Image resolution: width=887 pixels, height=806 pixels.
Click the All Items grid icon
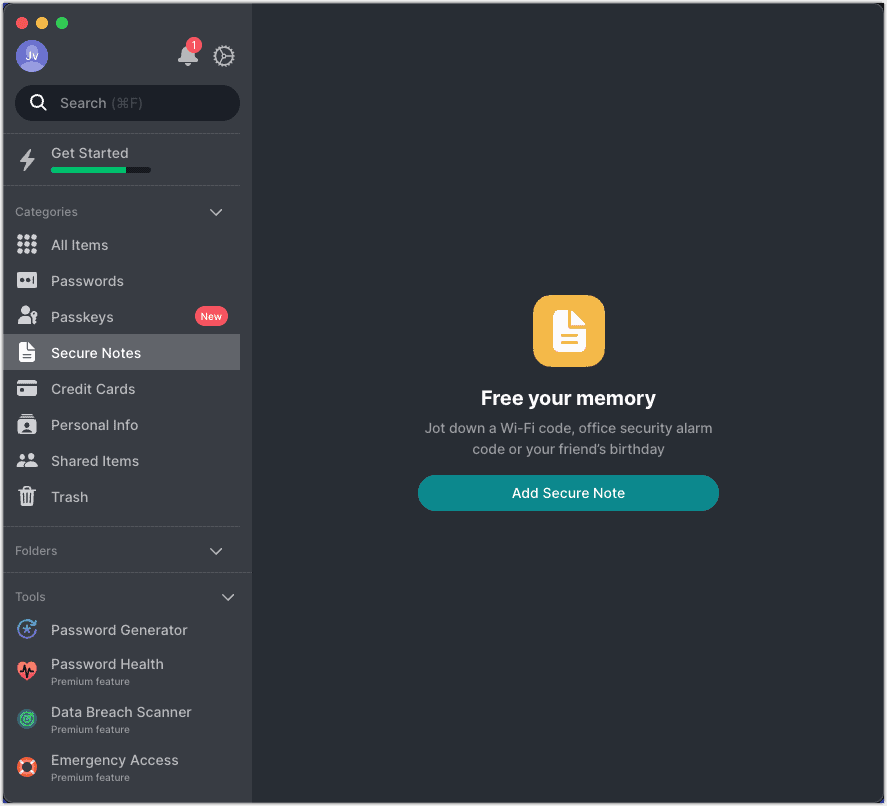tap(27, 244)
